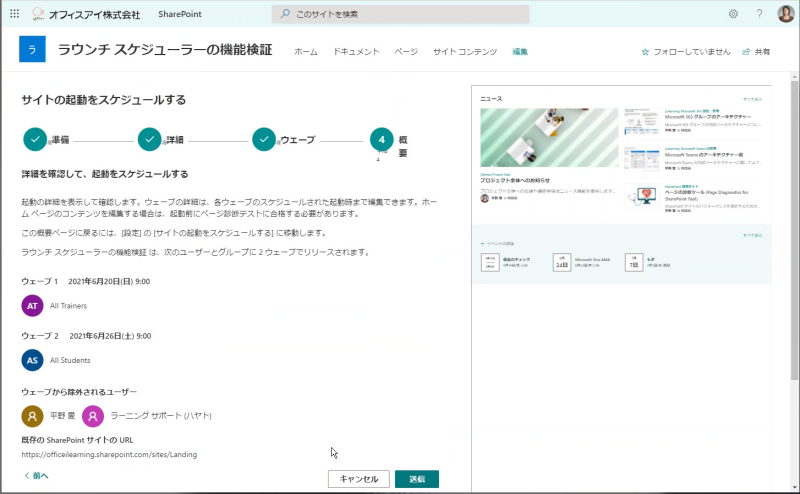Select the ウェーブ completed step circle
This screenshot has height=494, width=800.
tap(264, 139)
